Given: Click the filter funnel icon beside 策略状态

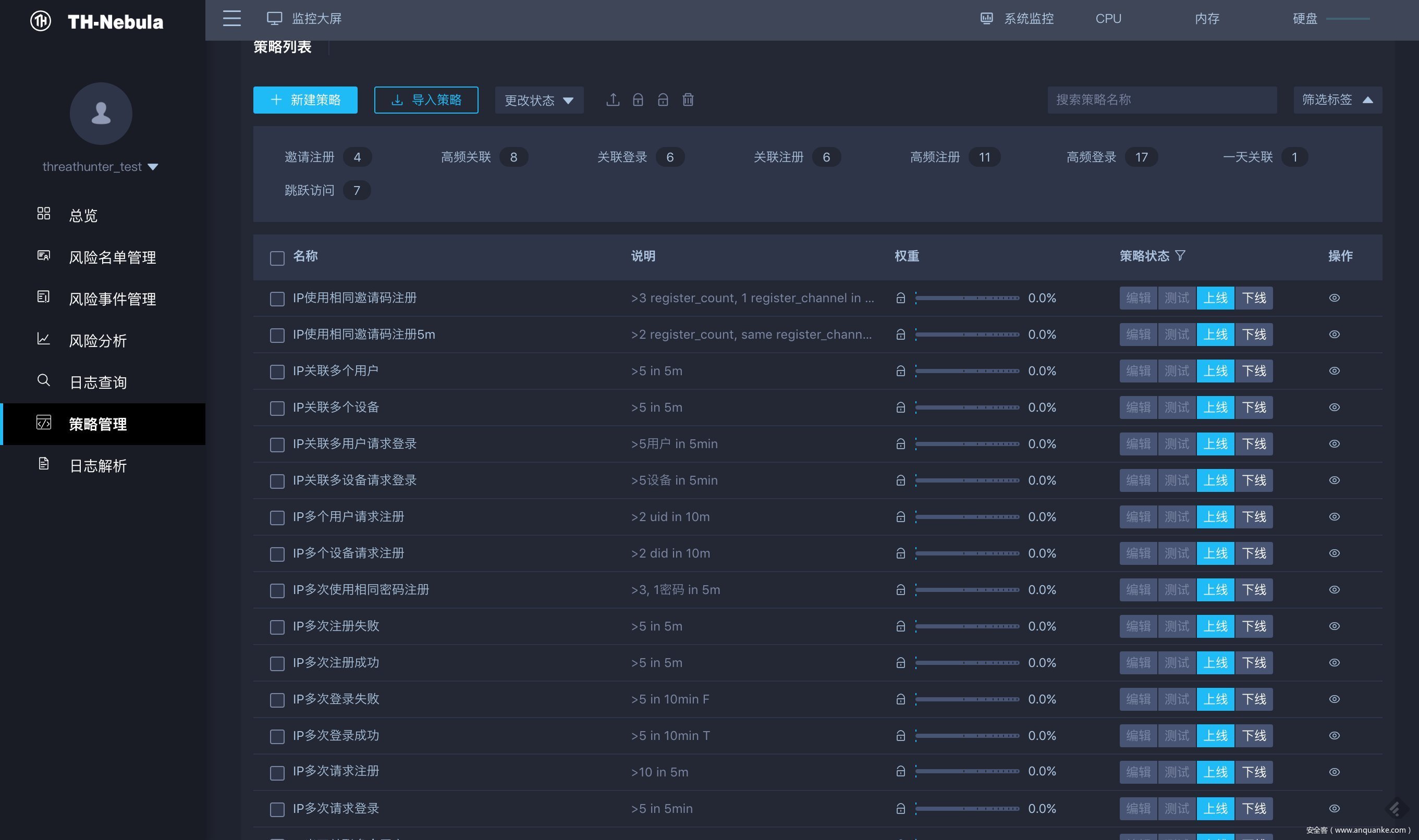Looking at the screenshot, I should point(1180,256).
